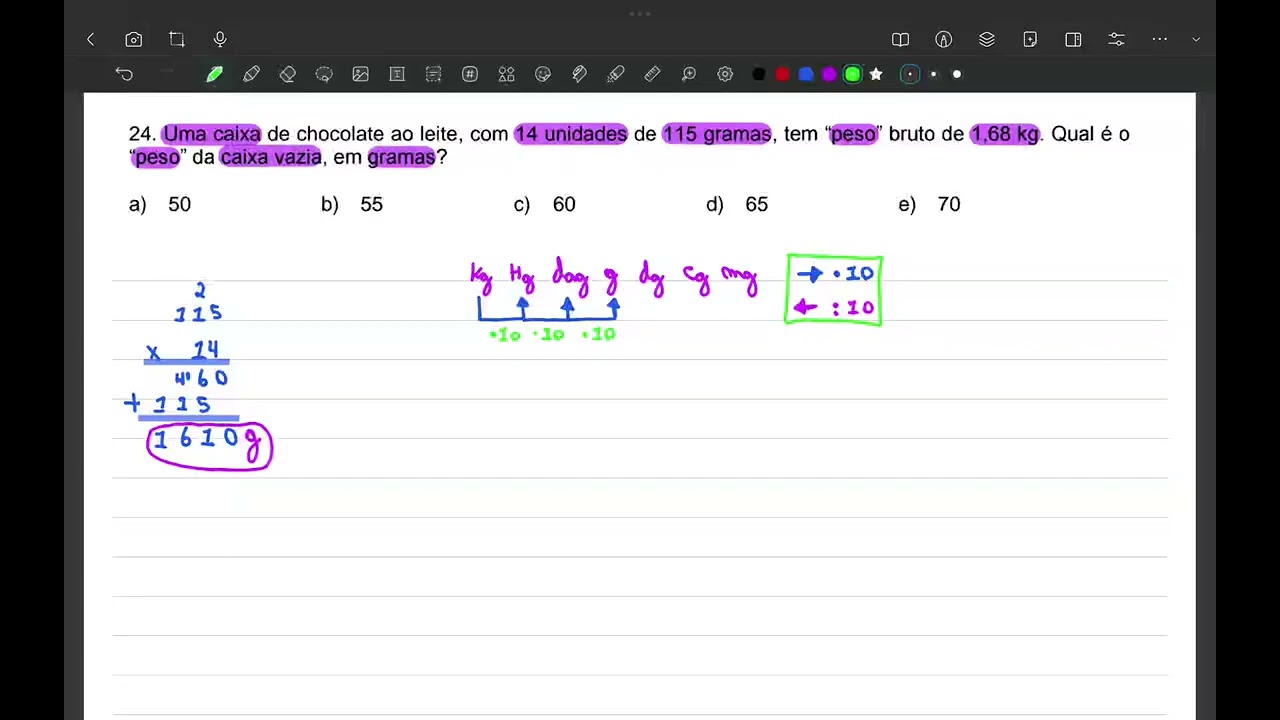Screen dimensions: 1280x720
Task: Select the crop screenshot tool
Action: (177, 40)
